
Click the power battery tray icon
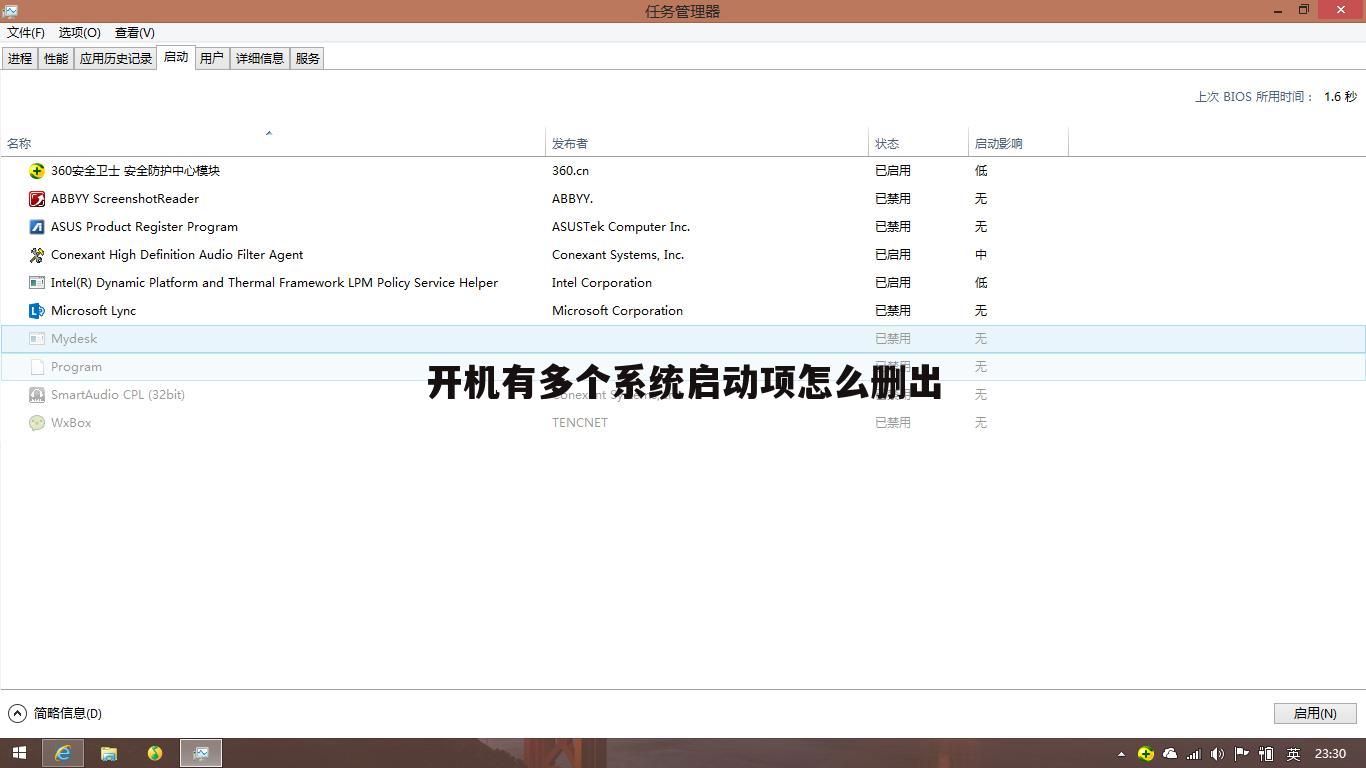(1266, 754)
